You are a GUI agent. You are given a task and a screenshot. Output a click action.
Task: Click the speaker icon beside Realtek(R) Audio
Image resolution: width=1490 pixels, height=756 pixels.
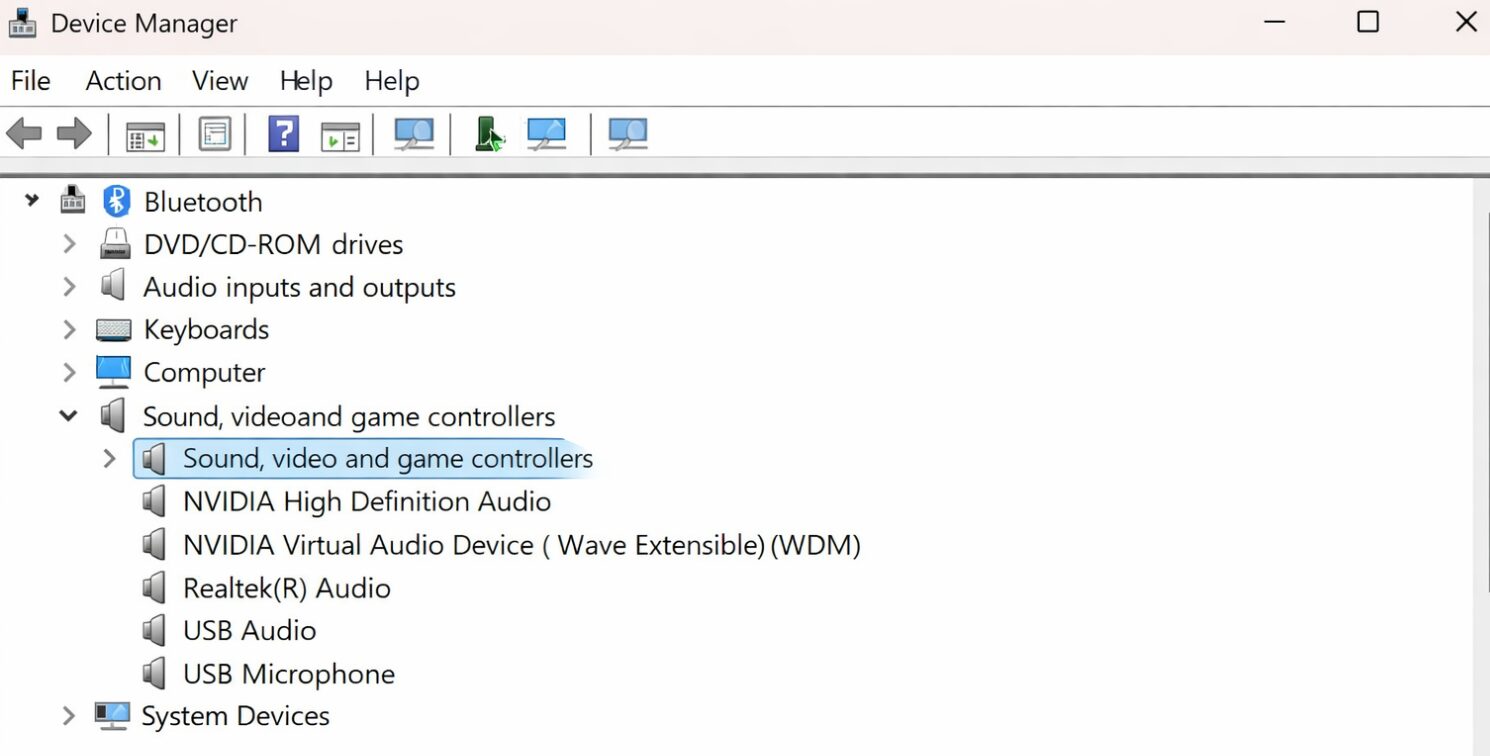point(153,588)
